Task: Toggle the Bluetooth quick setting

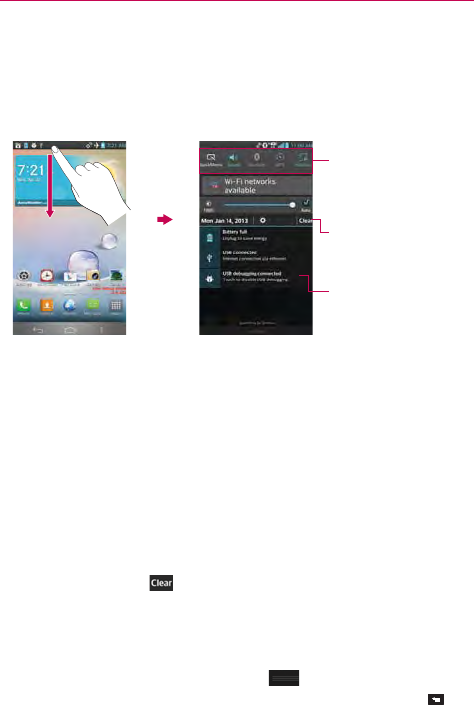Action: point(257,160)
